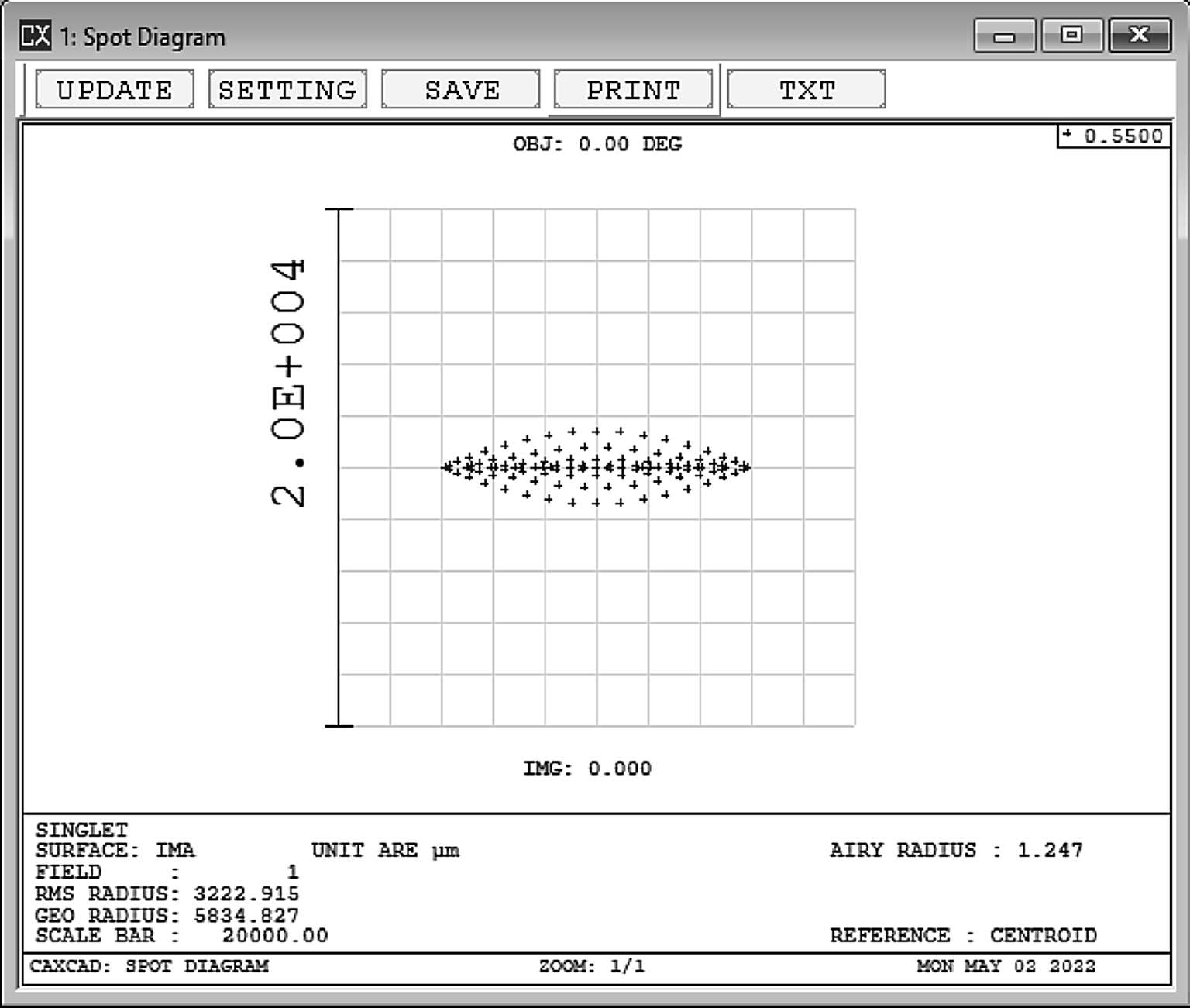Click the 0.5500 wavelength legend box

1114,136
